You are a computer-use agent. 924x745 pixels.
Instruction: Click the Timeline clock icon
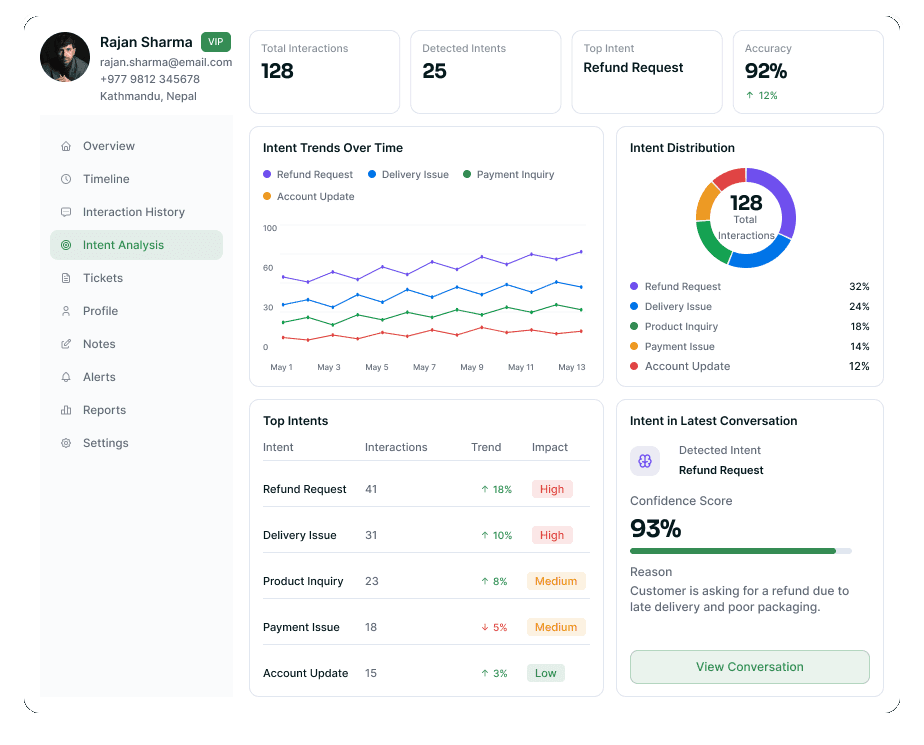coord(66,179)
